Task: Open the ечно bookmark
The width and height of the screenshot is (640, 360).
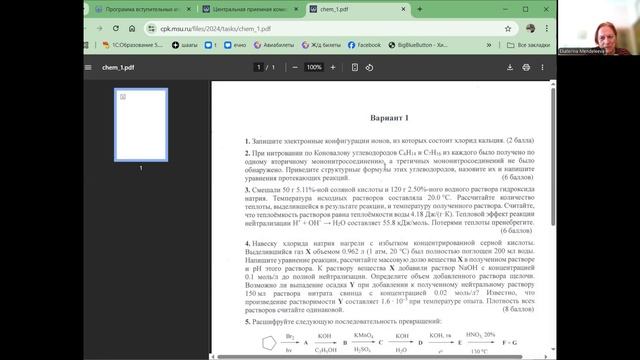Action: pos(235,45)
